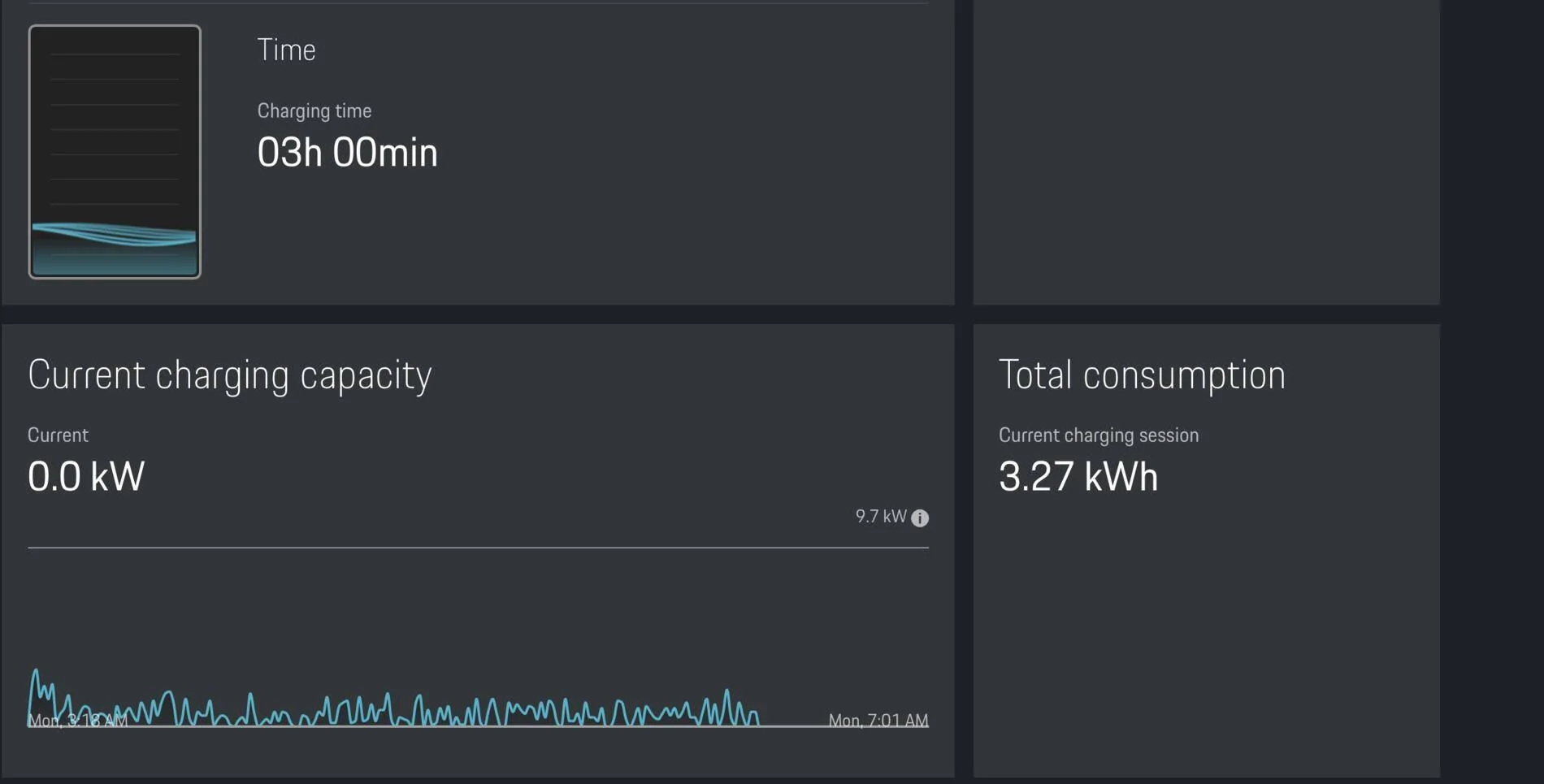Click the Charging time label
1544x784 pixels.
314,110
